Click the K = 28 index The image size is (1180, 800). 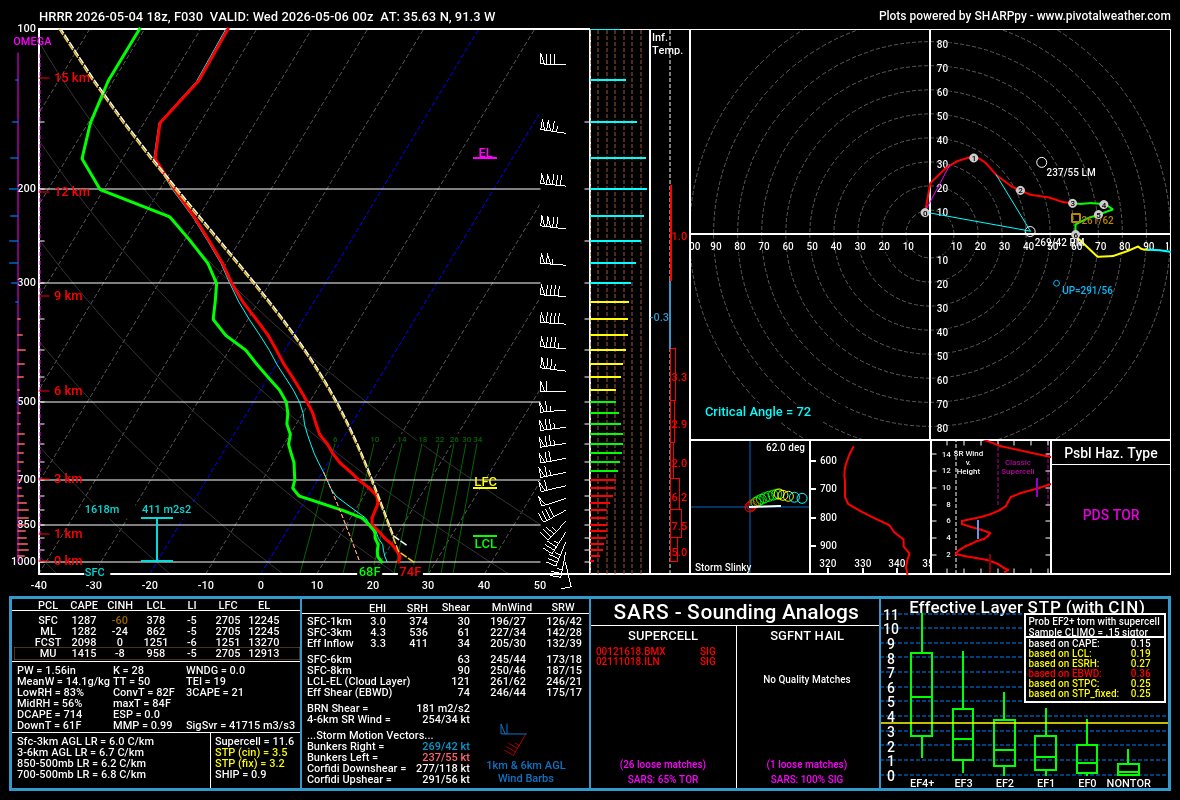coord(128,670)
